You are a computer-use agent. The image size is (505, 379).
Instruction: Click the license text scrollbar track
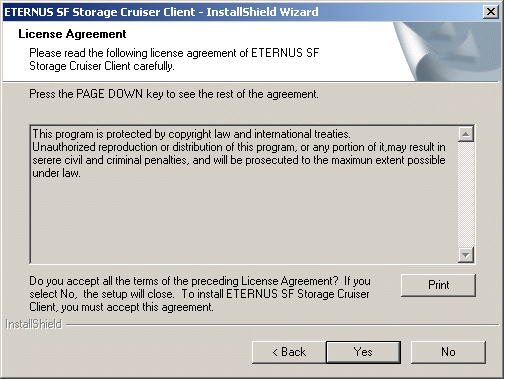(x=466, y=195)
